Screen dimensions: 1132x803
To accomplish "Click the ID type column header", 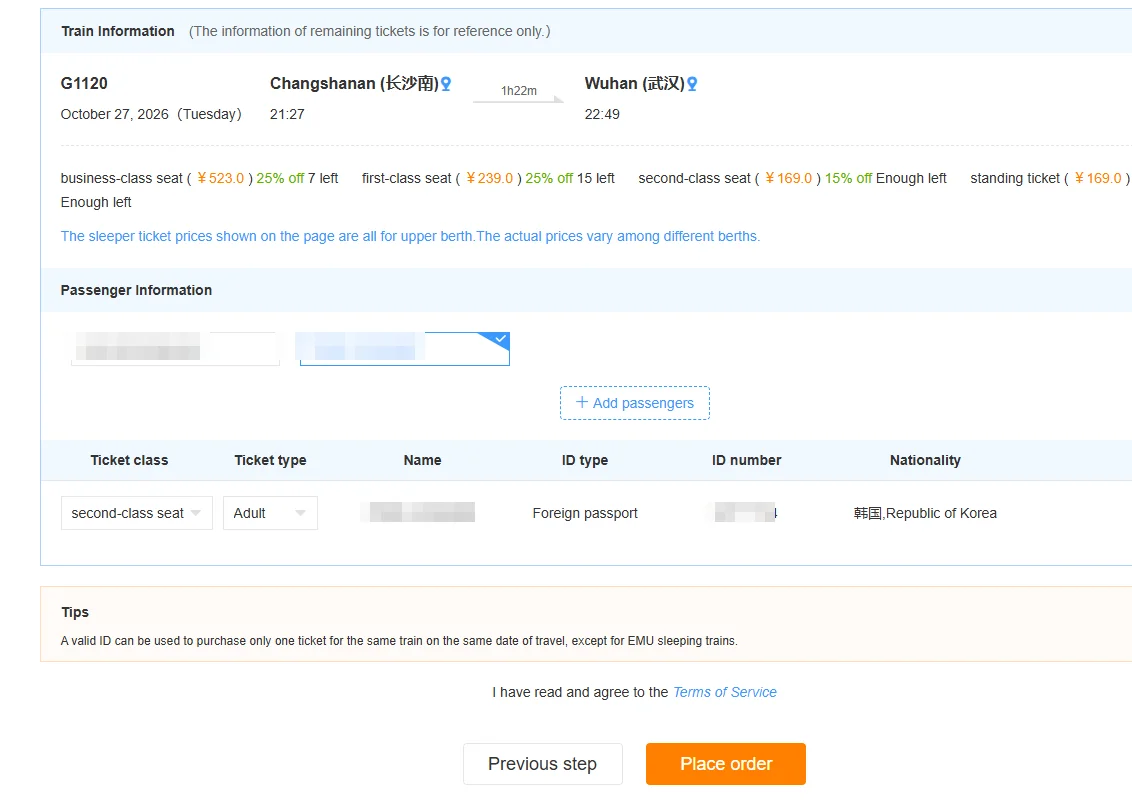I will pyautogui.click(x=585, y=461).
